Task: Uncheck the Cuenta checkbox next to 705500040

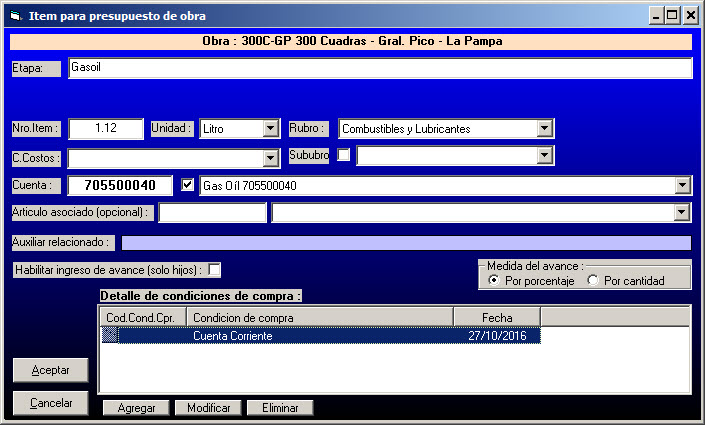Action: pyautogui.click(x=188, y=185)
